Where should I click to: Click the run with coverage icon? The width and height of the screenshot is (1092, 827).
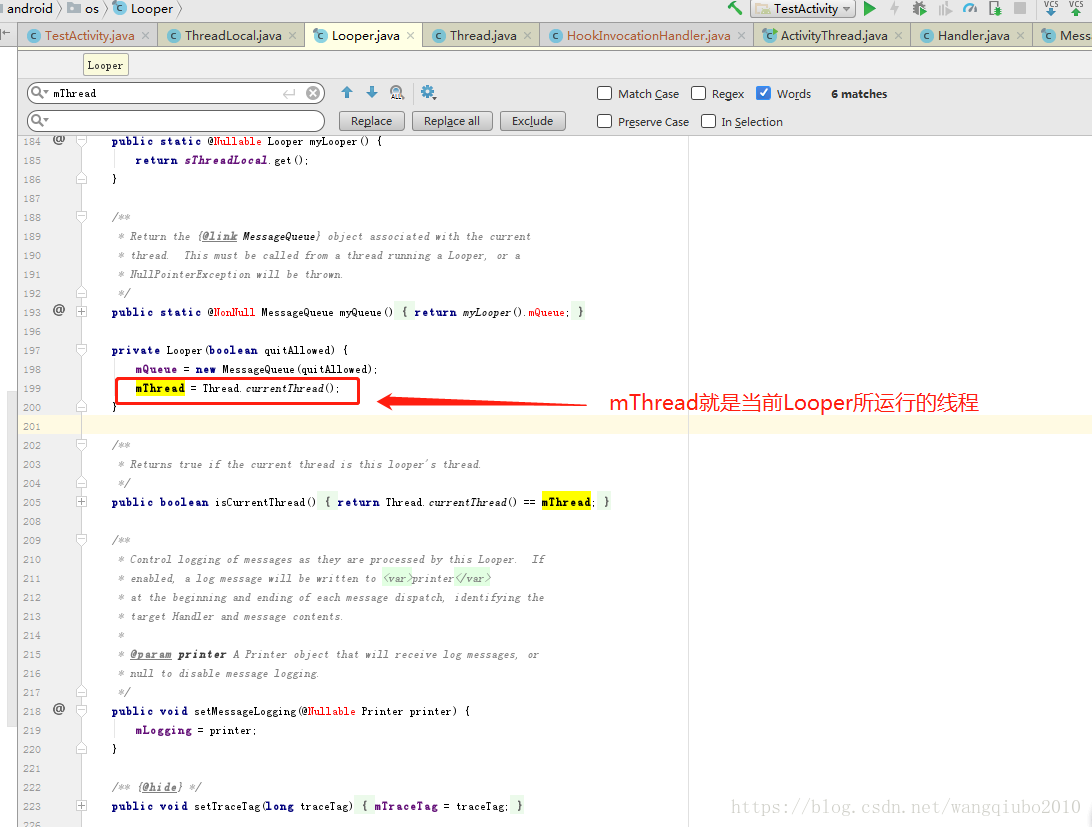click(x=945, y=8)
